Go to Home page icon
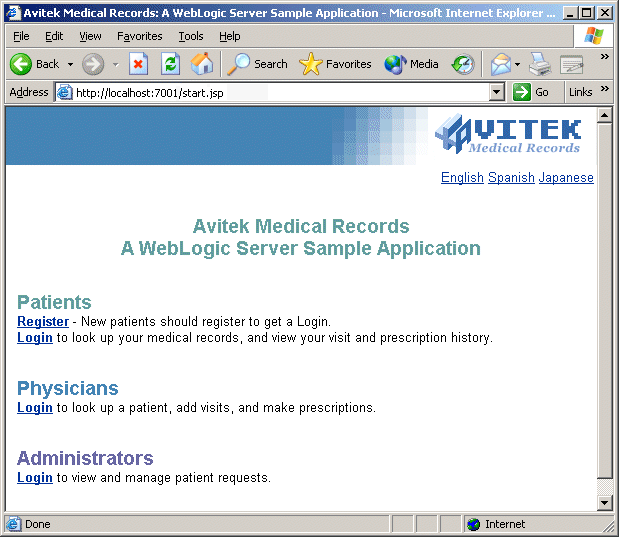Screen dimensions: 619x537 (x=202, y=64)
